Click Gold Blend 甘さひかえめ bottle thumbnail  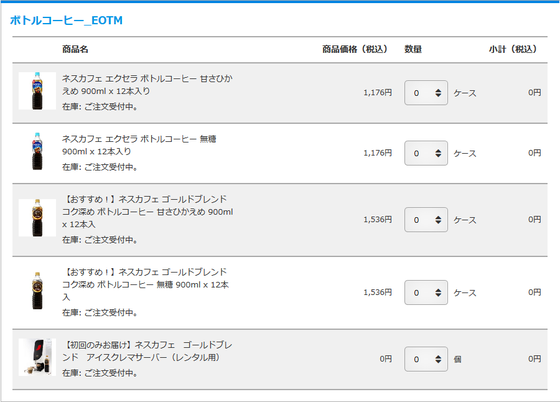coord(37,218)
